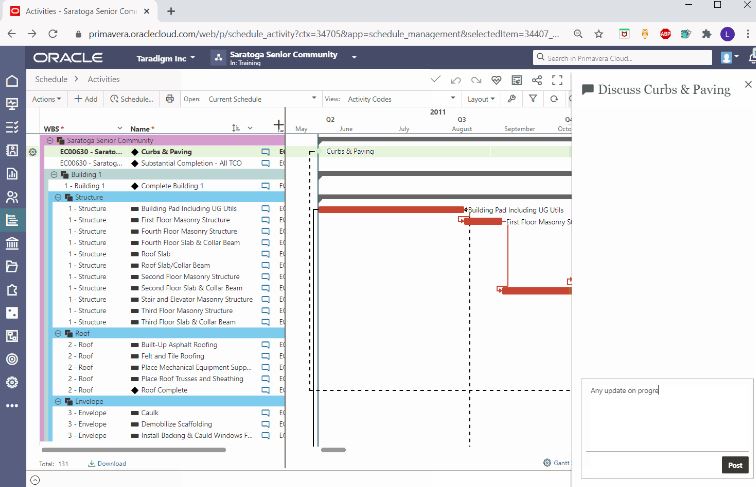Screen dimensions: 756x487
Task: Click the Undo arrow icon
Action: [456, 80]
